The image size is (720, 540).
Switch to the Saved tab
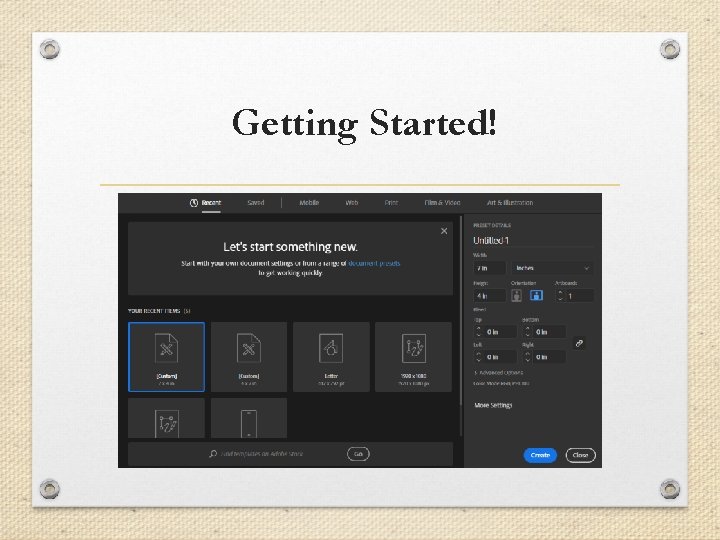256,202
